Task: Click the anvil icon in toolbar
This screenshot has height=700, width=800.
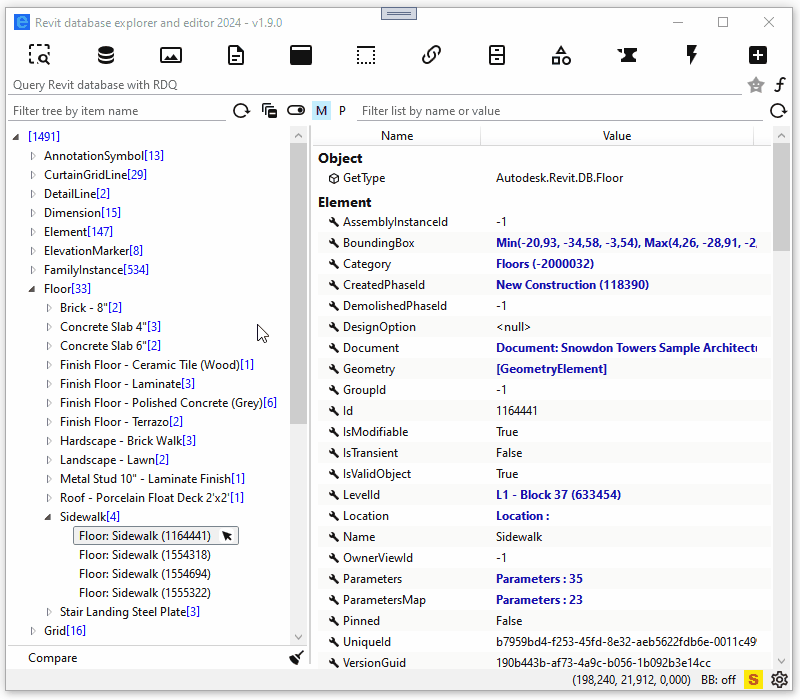Action: pos(627,55)
